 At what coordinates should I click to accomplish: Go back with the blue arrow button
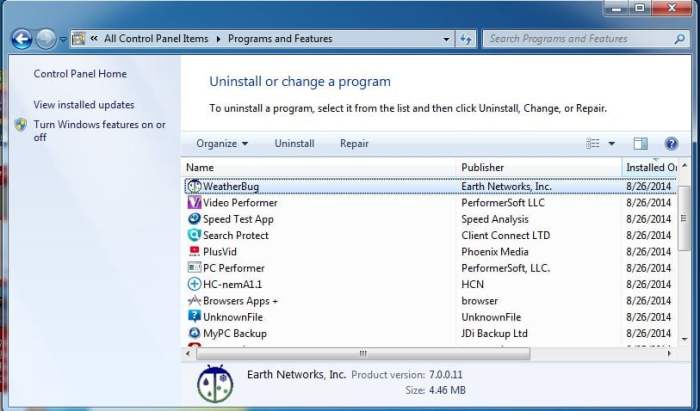[22, 39]
